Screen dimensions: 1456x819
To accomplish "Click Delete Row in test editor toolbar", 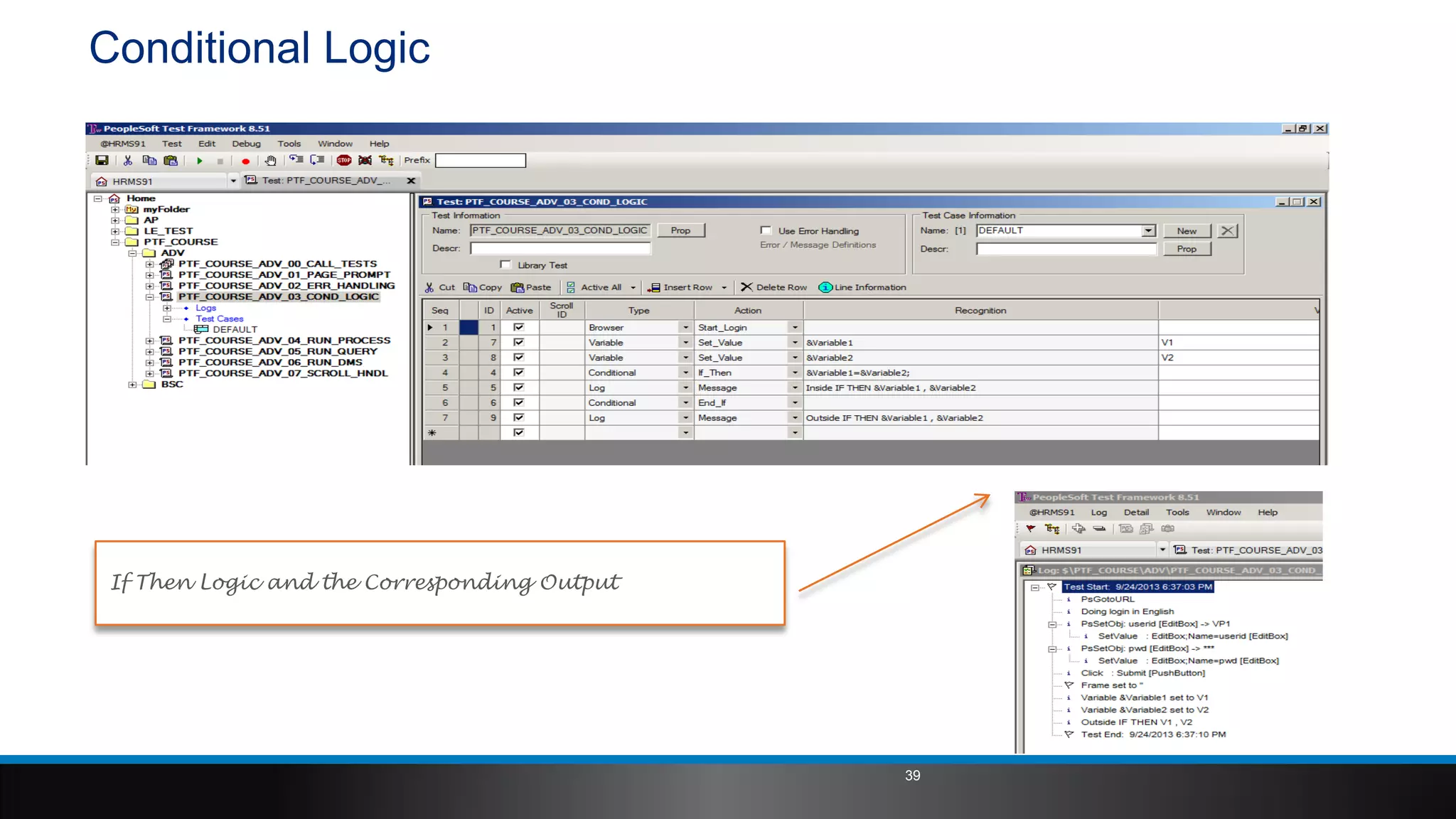I will coord(774,287).
